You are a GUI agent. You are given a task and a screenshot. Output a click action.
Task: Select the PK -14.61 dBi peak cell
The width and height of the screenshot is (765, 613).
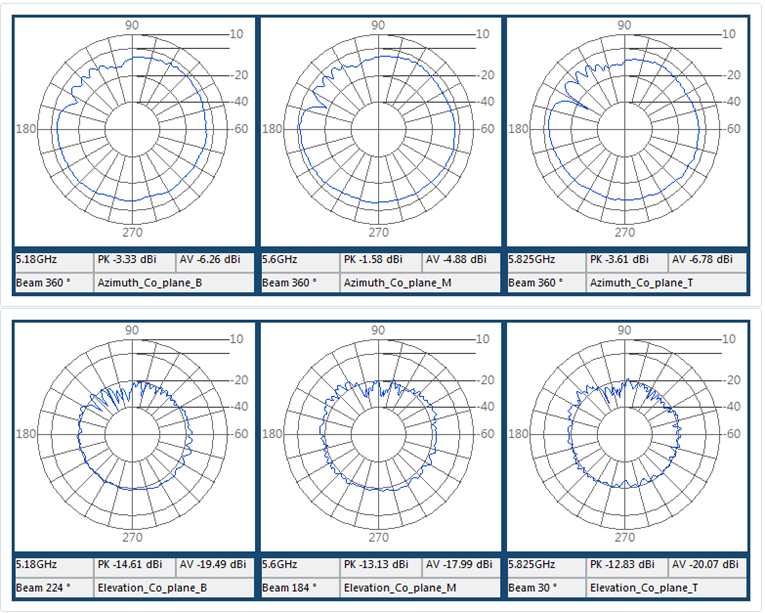click(x=134, y=564)
